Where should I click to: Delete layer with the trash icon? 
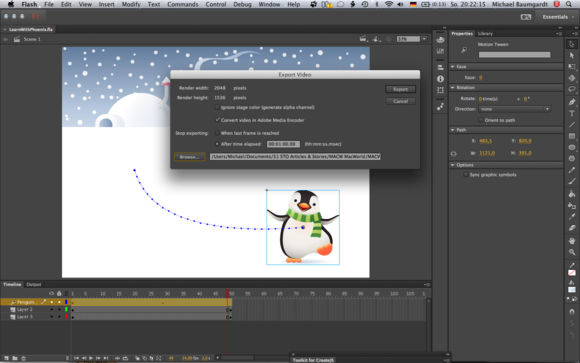coord(24,358)
